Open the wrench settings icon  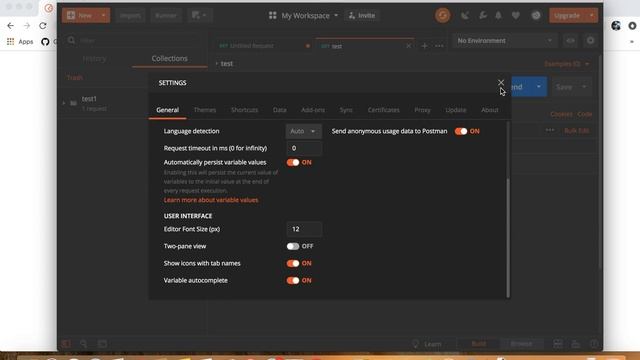[x=482, y=16]
